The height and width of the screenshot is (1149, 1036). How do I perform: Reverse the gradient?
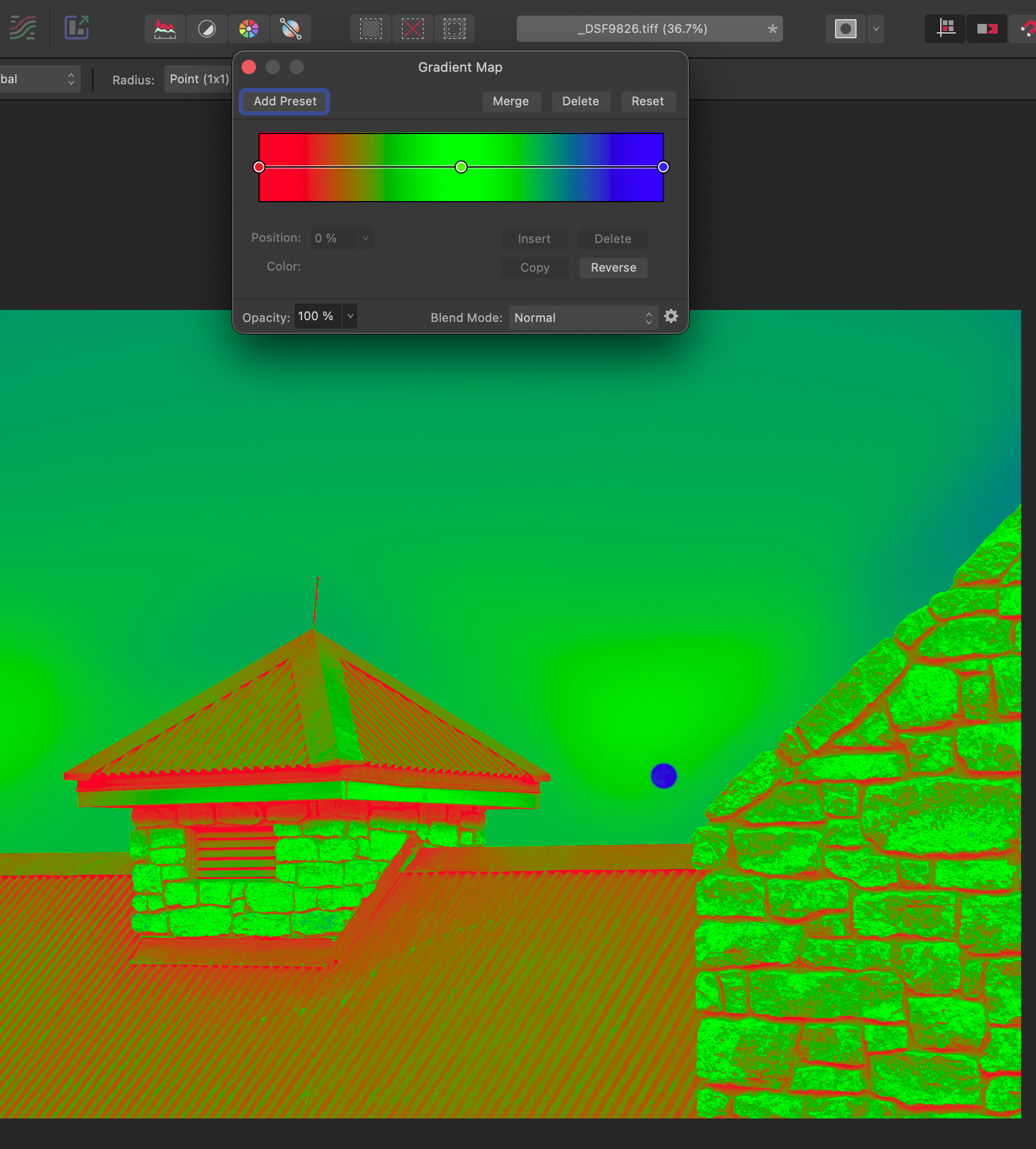coord(613,268)
